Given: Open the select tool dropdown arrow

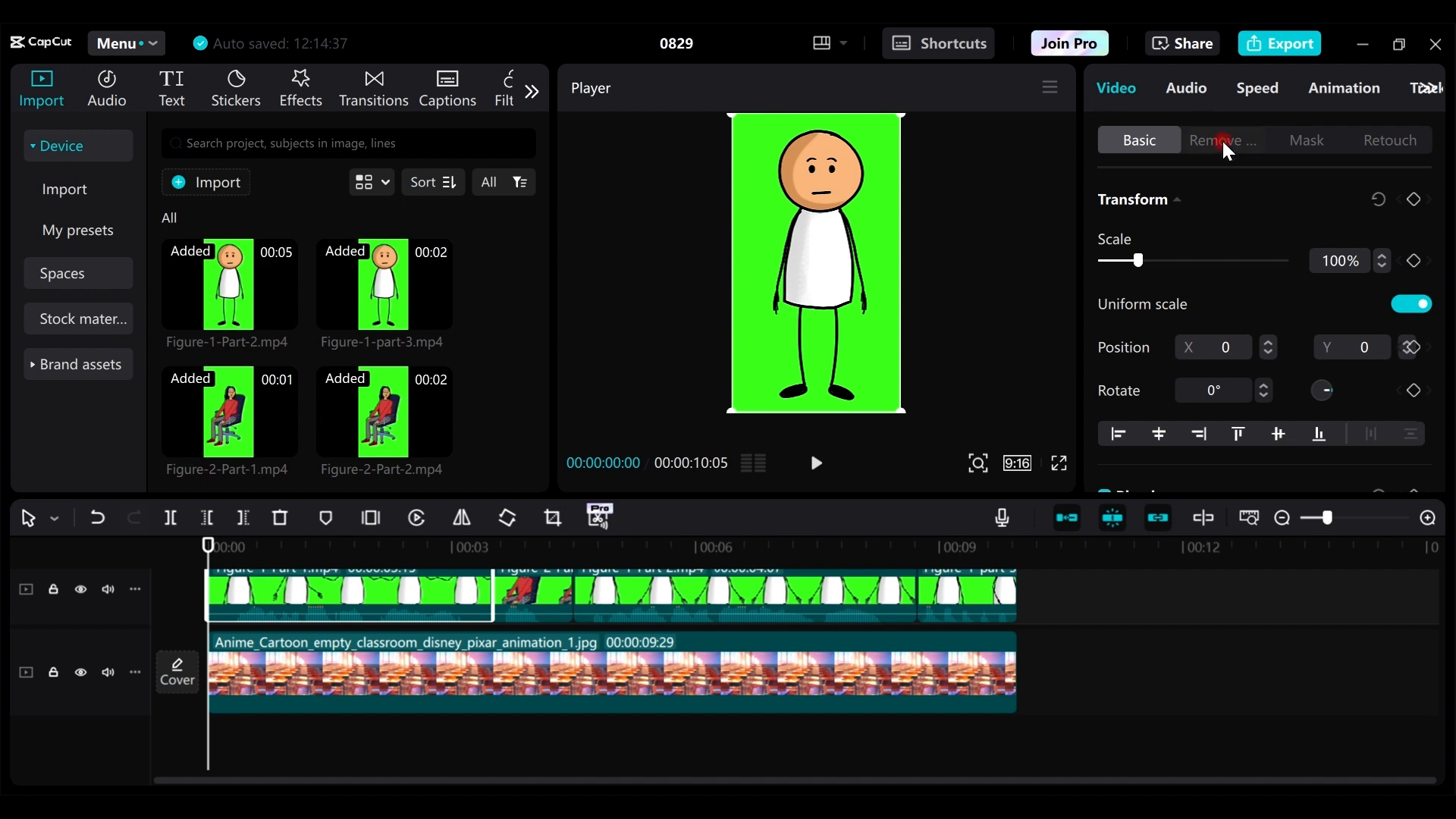Looking at the screenshot, I should (55, 519).
